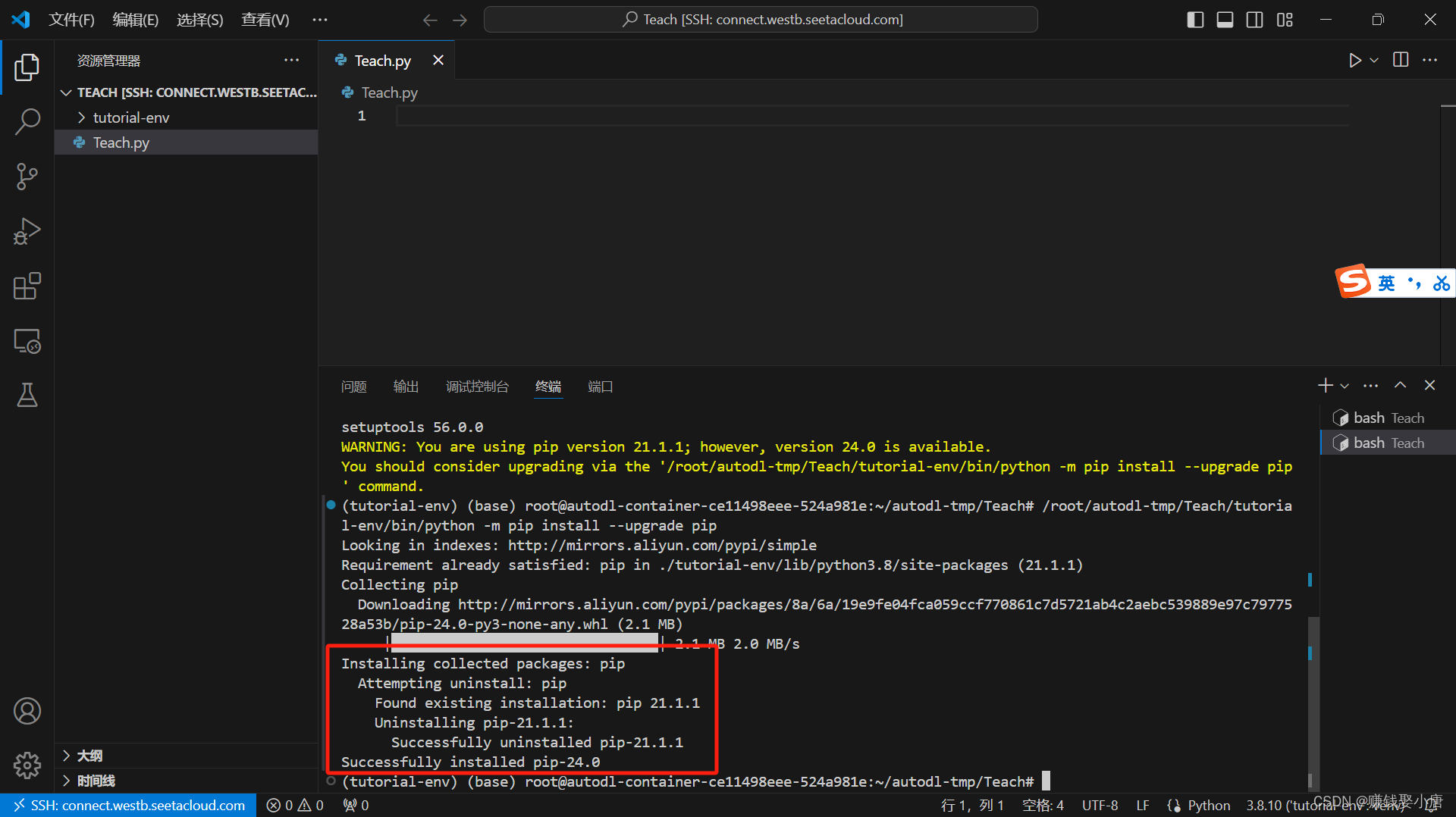Open the Extensions view
The image size is (1456, 817).
click(x=27, y=286)
